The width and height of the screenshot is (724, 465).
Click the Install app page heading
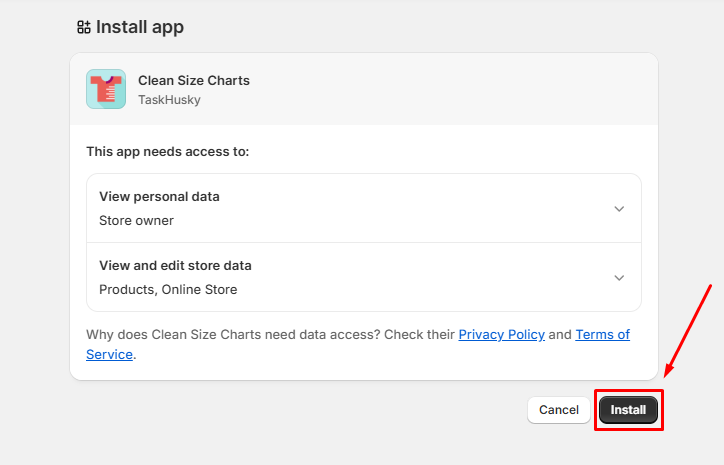click(140, 27)
